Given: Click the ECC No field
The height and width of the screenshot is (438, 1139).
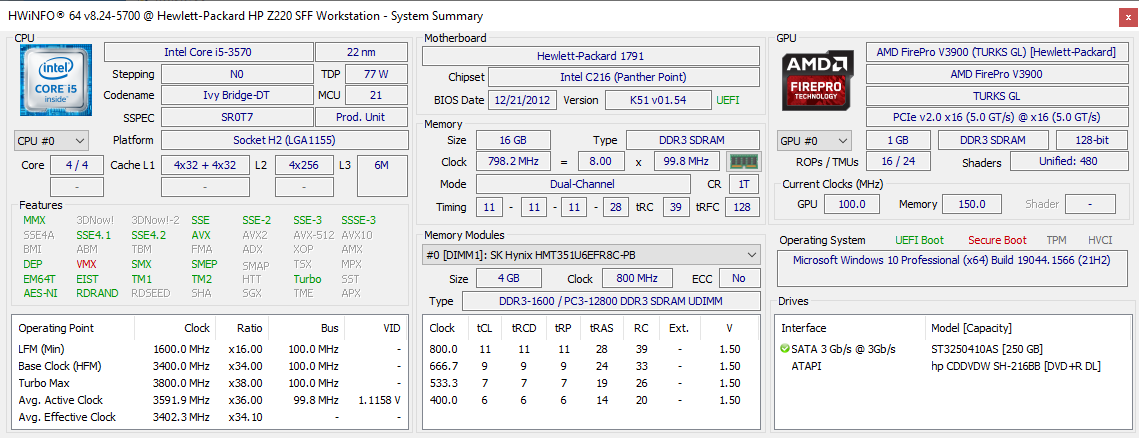Looking at the screenshot, I should tap(739, 278).
